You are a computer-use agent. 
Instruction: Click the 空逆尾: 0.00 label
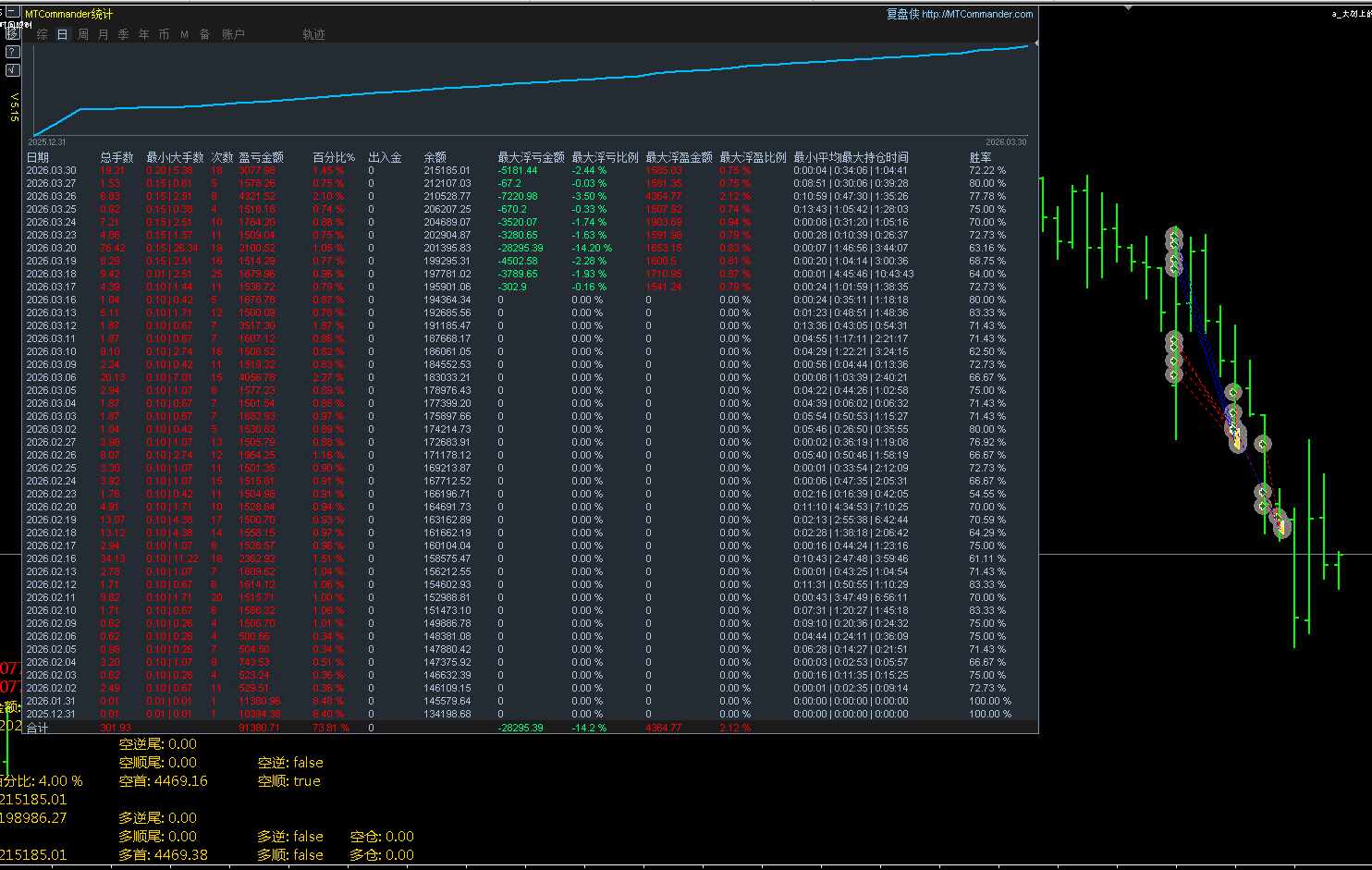[158, 744]
